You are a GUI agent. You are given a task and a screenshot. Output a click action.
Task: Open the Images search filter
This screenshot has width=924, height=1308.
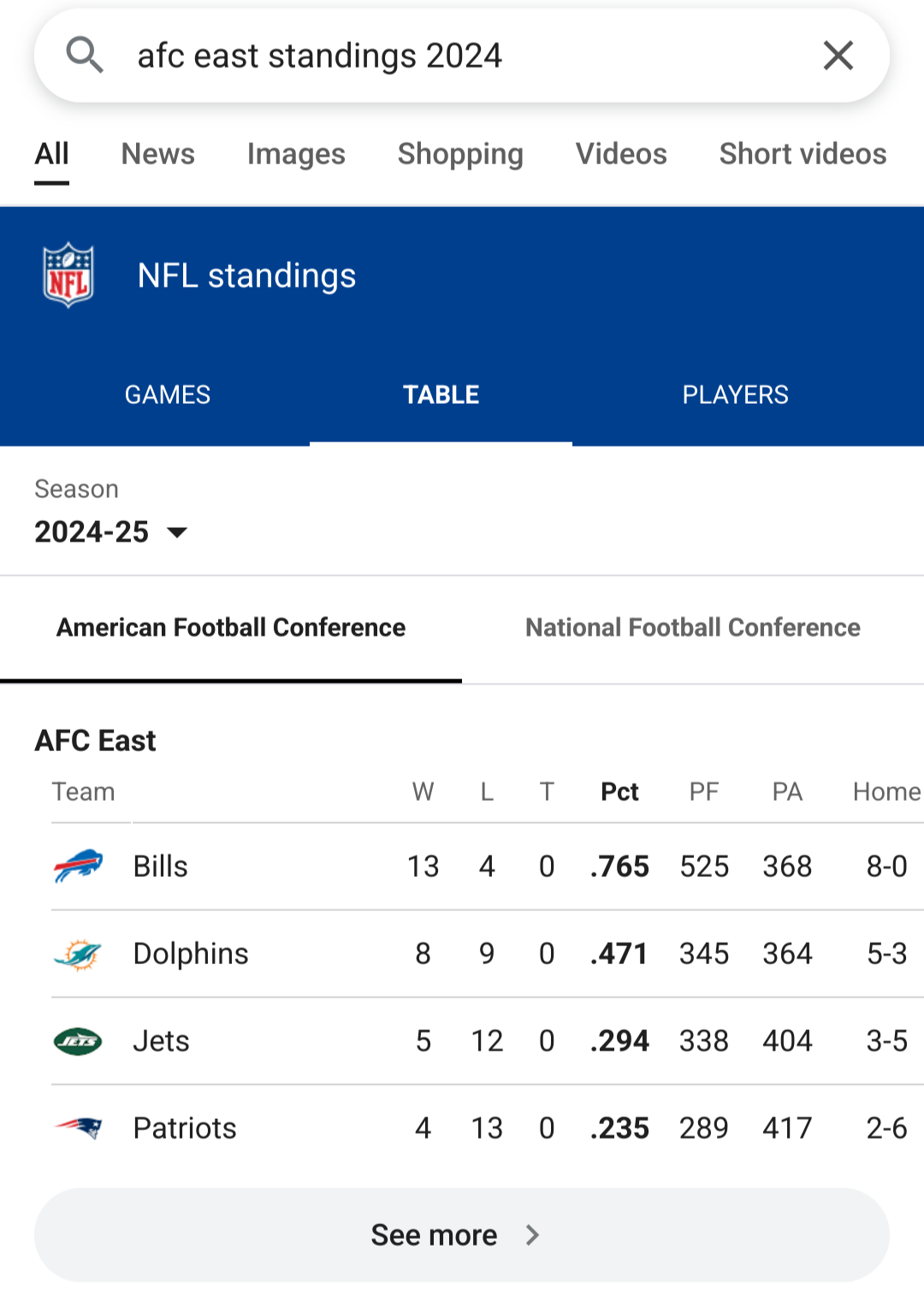(296, 154)
